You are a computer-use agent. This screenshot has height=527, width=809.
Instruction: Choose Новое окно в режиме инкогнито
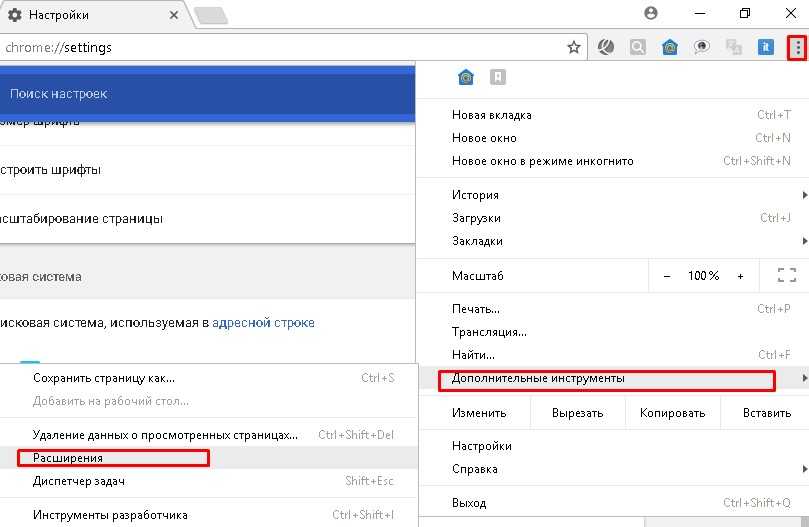pyautogui.click(x=542, y=161)
